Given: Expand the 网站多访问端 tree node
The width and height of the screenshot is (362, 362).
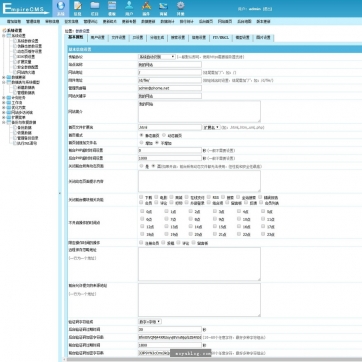Looking at the screenshot, I should tap(4, 113).
